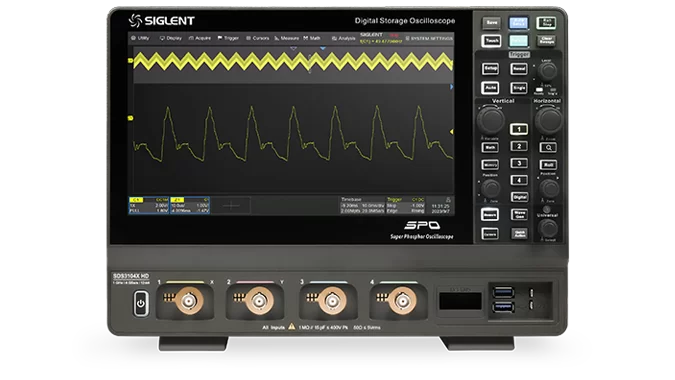This screenshot has width=675, height=380.
Task: Toggle the Digital channels button
Action: pyautogui.click(x=519, y=197)
